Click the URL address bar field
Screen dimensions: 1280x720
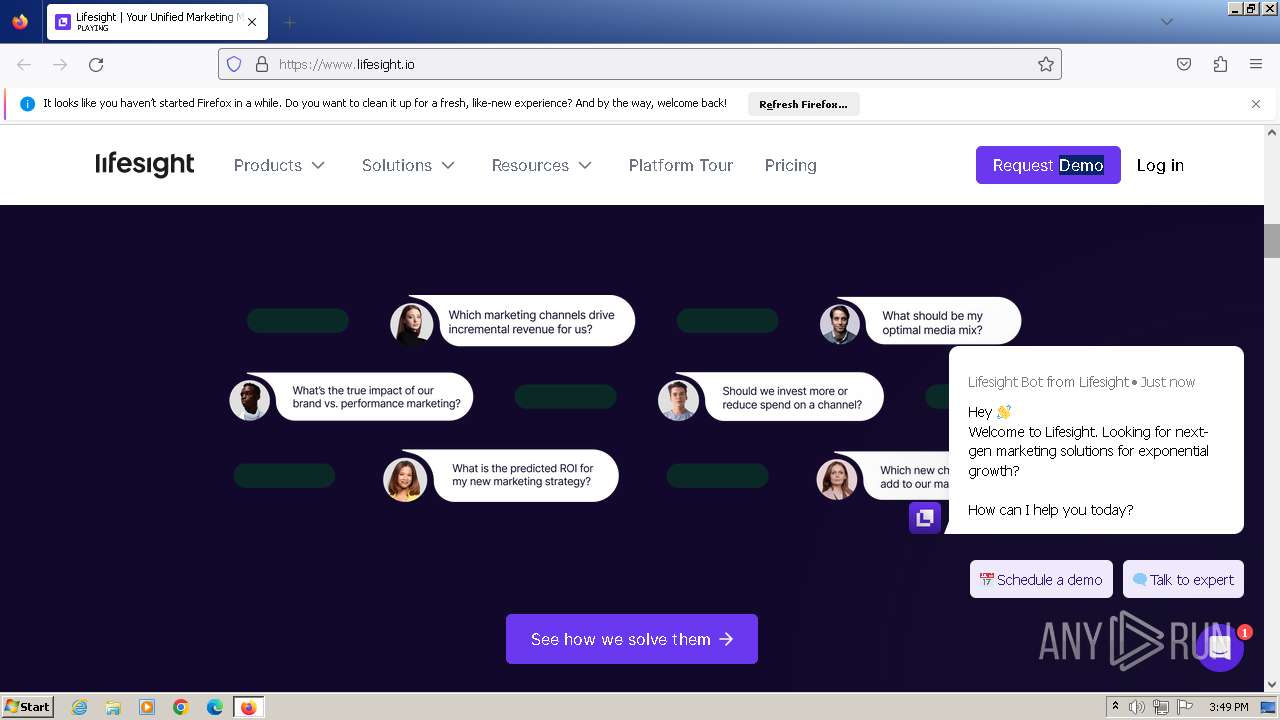pyautogui.click(x=640, y=64)
